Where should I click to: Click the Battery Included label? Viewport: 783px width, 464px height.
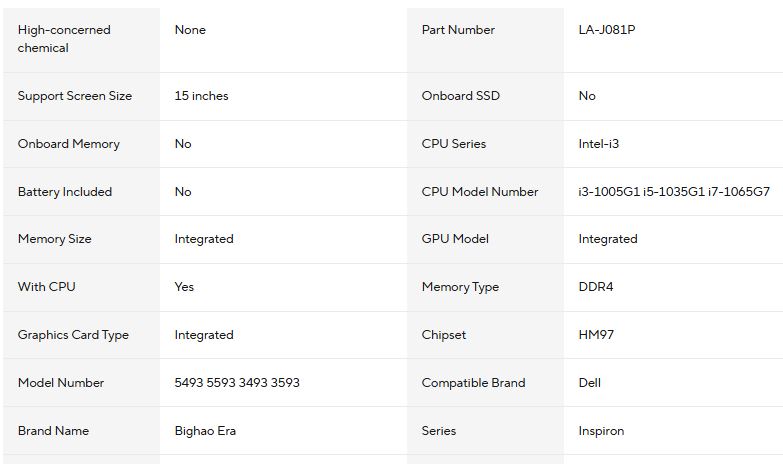tap(65, 192)
